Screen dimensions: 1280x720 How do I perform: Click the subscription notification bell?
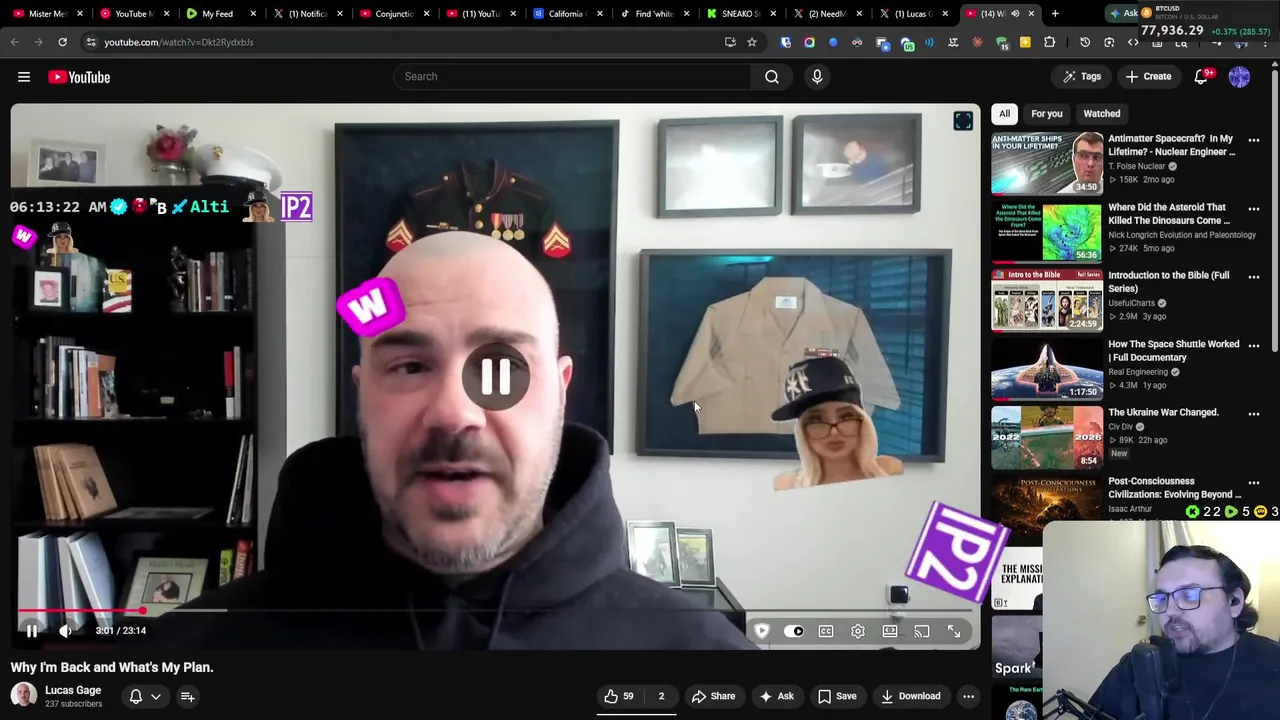136,696
